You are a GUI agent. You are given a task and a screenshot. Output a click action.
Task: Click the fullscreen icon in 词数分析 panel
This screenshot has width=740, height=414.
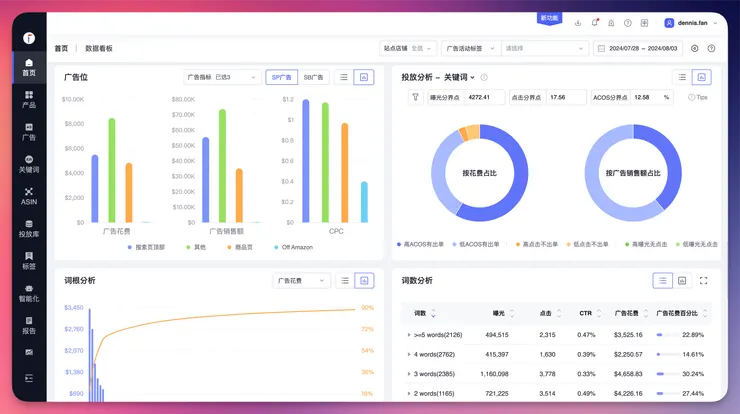(703, 280)
